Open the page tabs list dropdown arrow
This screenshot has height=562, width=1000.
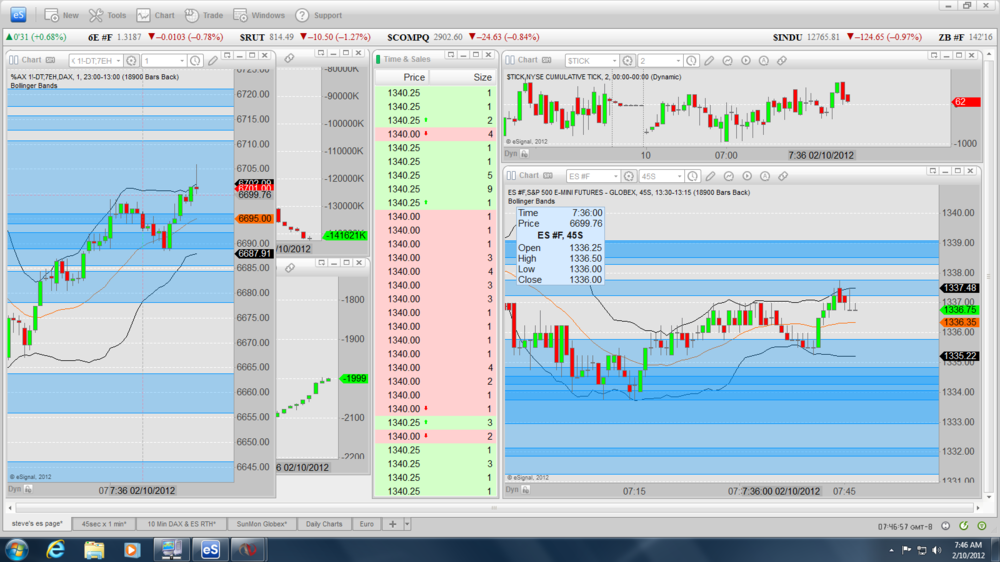(x=407, y=524)
